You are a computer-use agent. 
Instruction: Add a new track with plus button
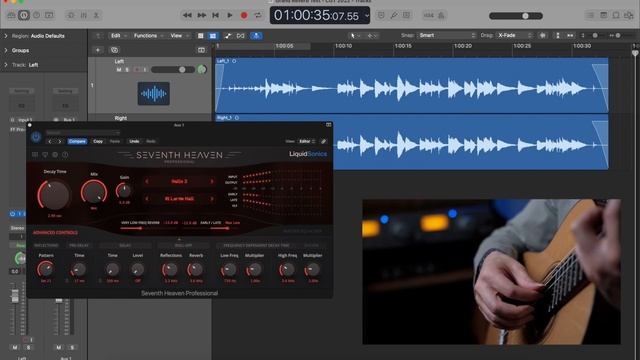pos(98,50)
